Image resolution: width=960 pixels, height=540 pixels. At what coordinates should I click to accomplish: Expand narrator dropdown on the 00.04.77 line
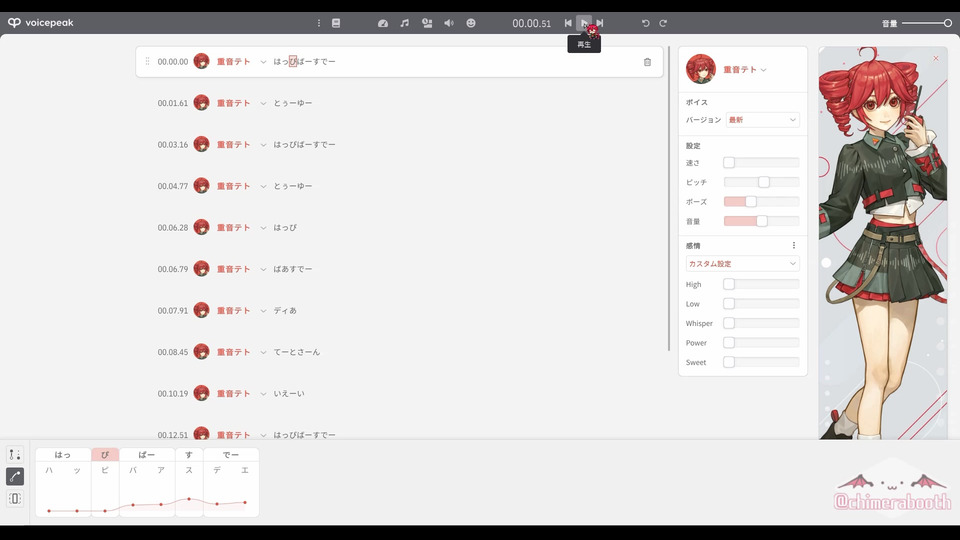coord(263,186)
